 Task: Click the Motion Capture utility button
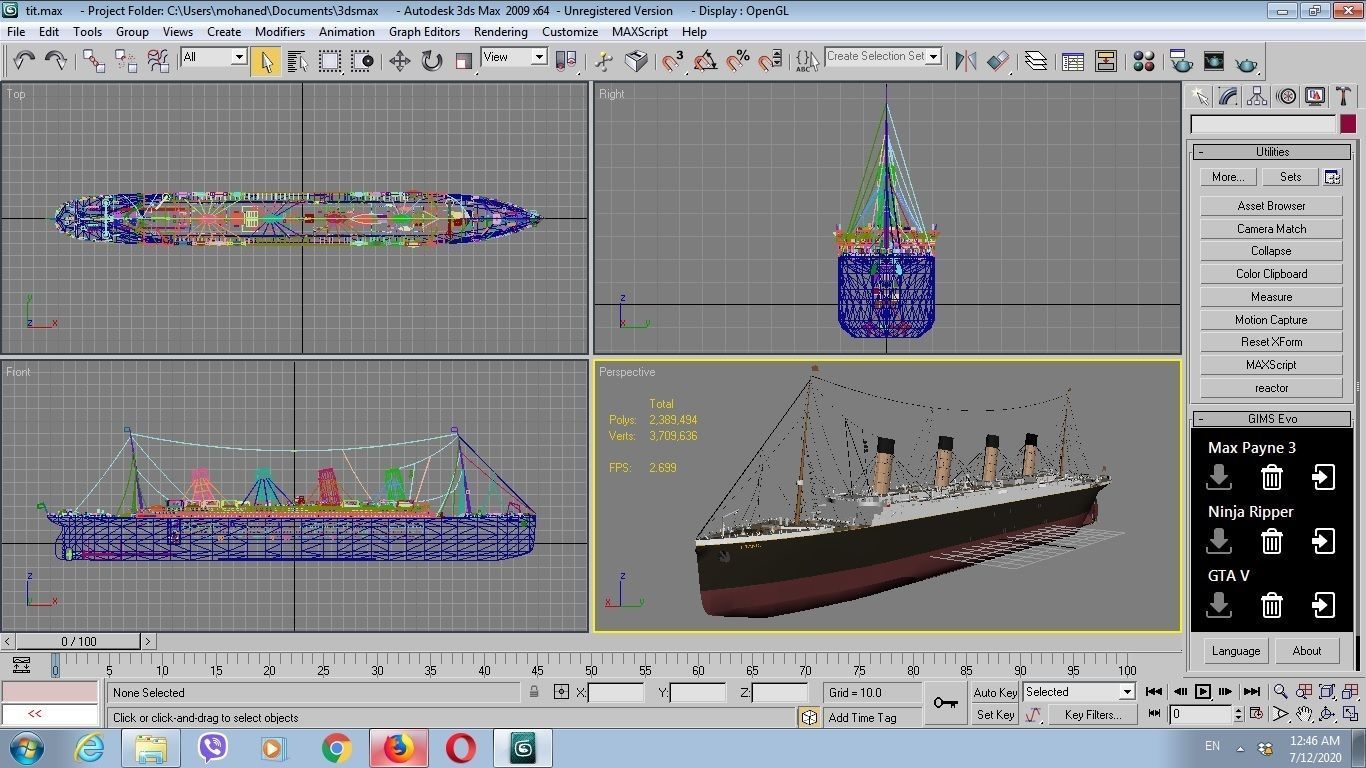tap(1271, 320)
